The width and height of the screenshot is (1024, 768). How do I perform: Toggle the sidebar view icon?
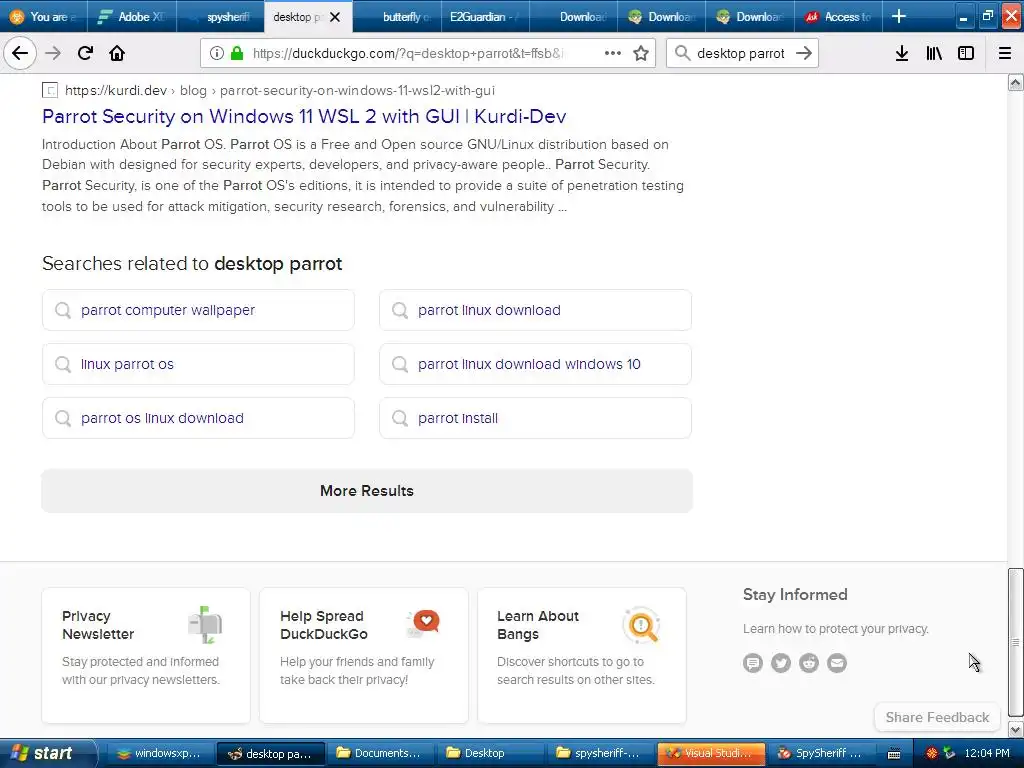coord(966,53)
